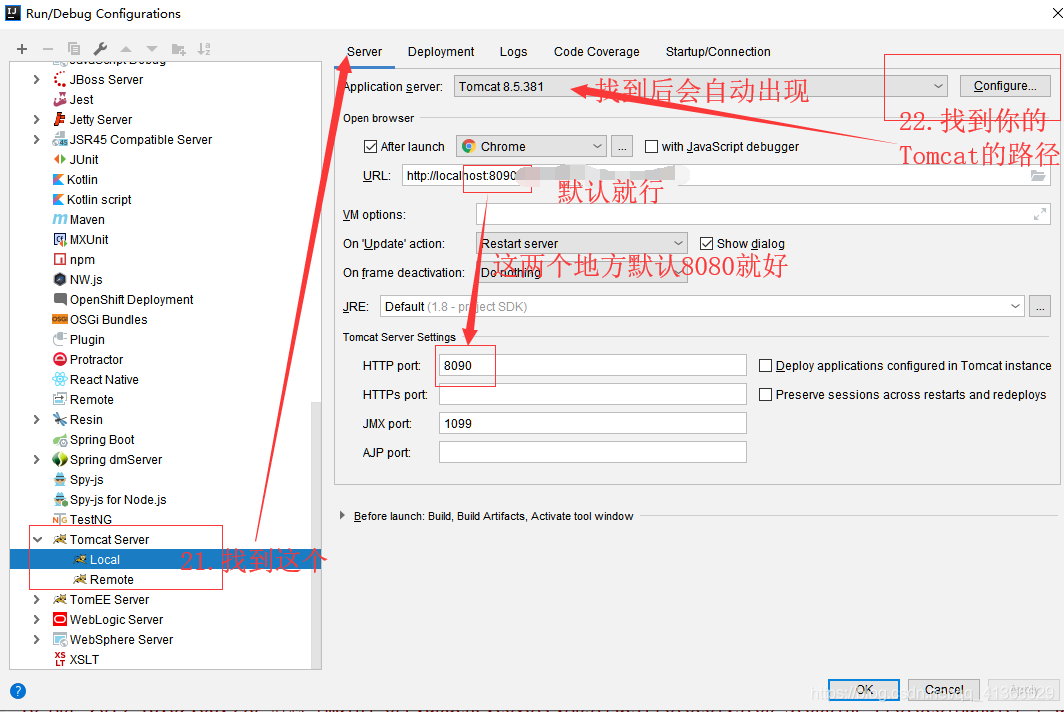This screenshot has width=1064, height=712.
Task: Switch to Code Coverage tab
Action: click(x=596, y=52)
